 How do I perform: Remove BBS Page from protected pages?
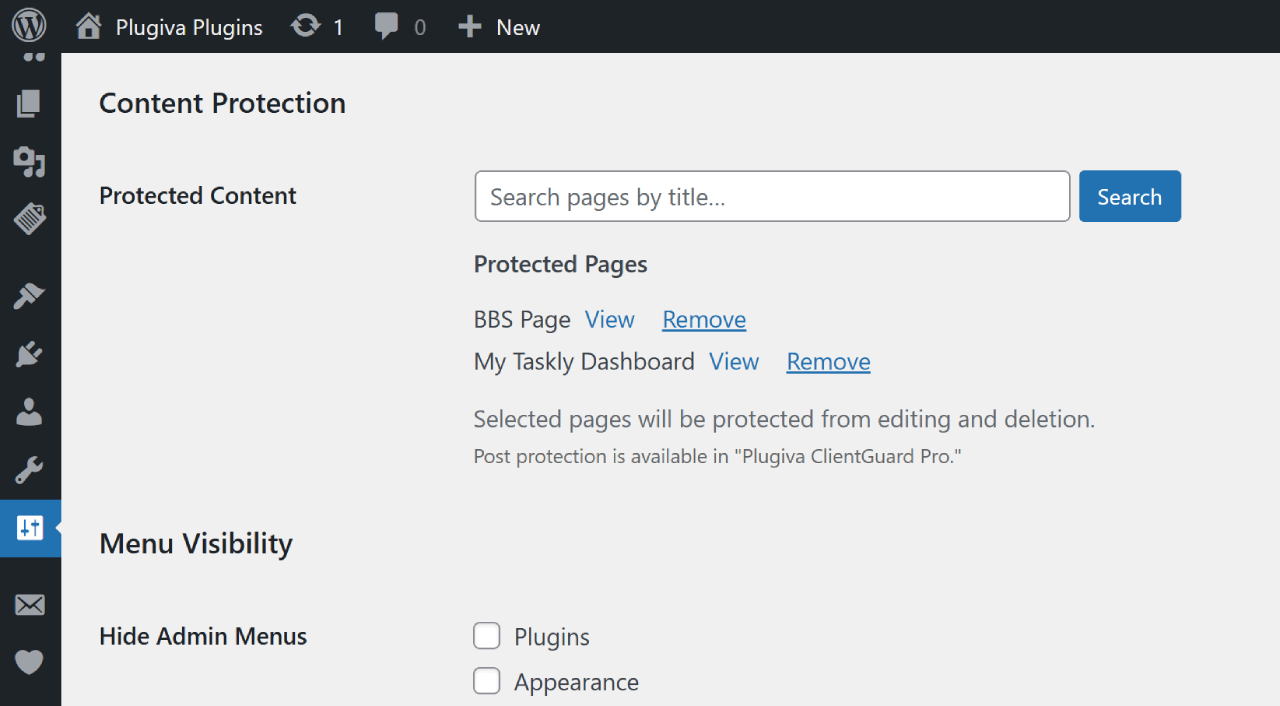(x=703, y=319)
